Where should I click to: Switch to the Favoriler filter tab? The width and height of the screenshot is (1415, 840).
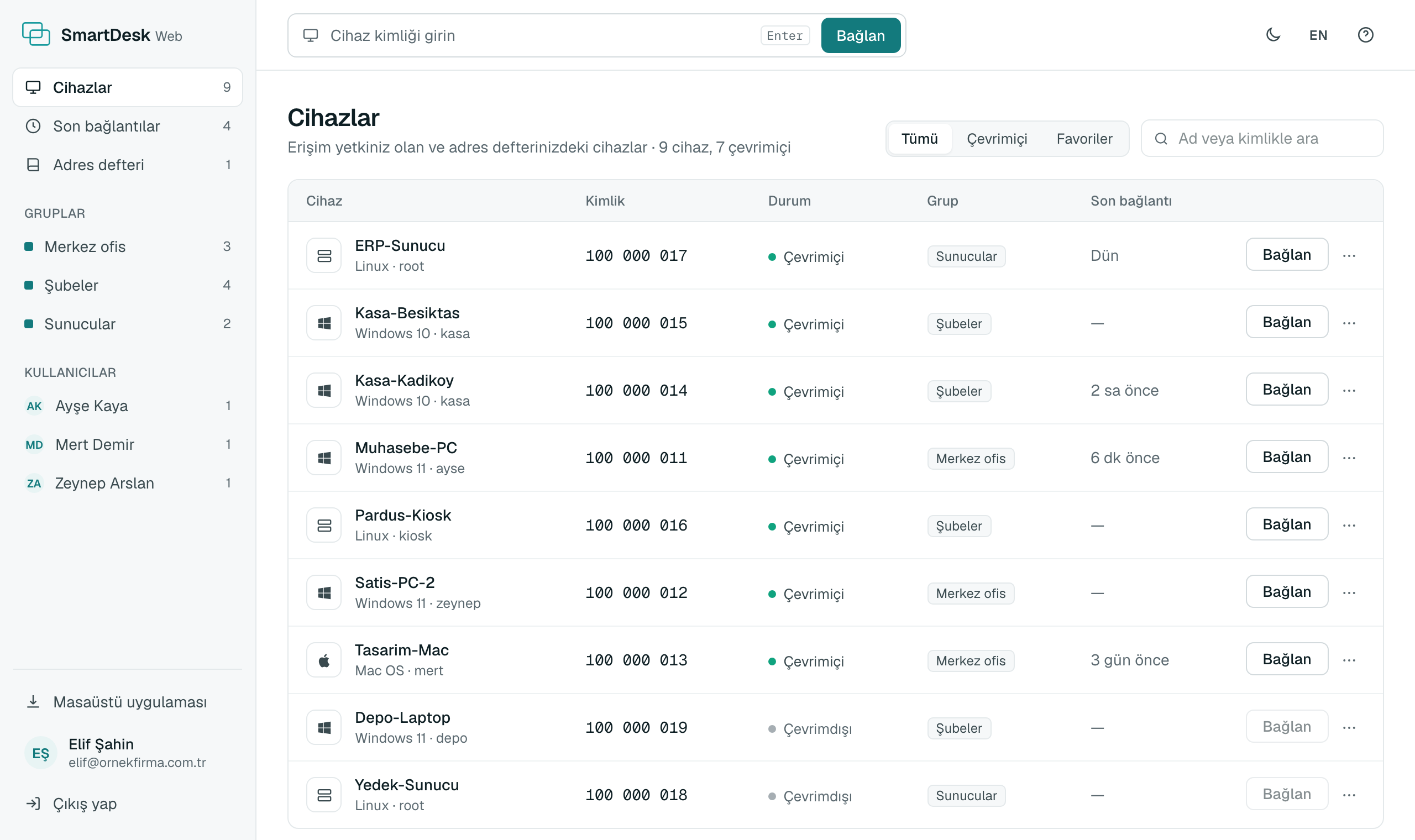[x=1084, y=139]
